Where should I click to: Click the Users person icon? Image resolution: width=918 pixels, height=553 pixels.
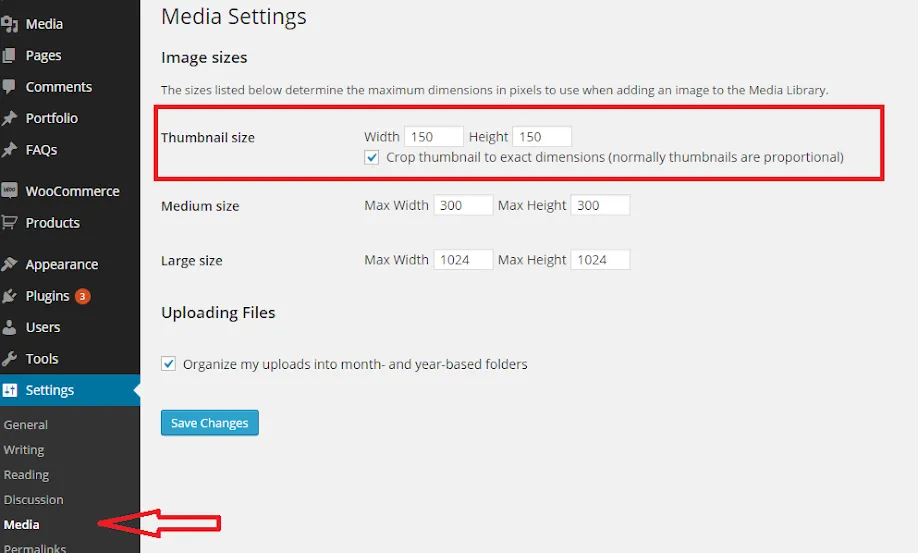[x=9, y=327]
